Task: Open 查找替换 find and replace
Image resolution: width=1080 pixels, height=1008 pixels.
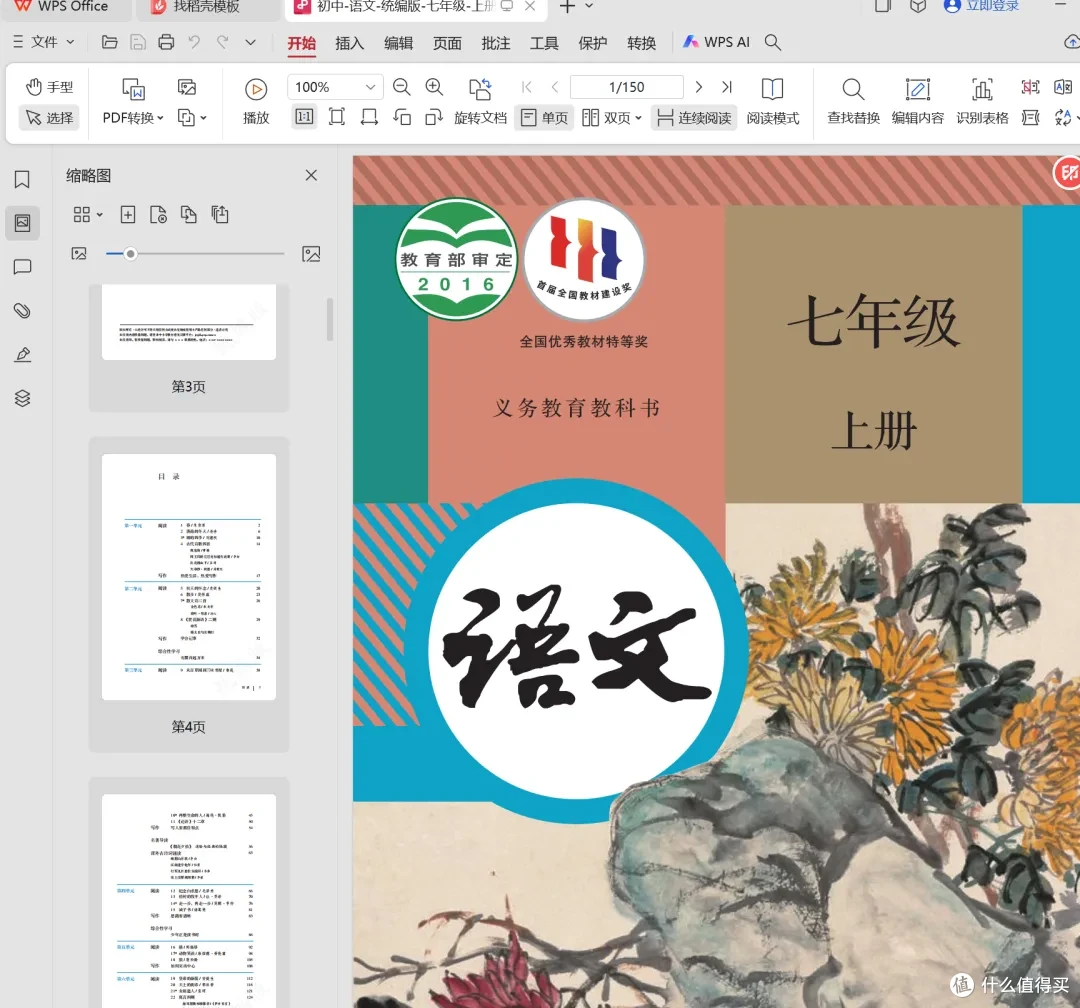Action: point(853,101)
